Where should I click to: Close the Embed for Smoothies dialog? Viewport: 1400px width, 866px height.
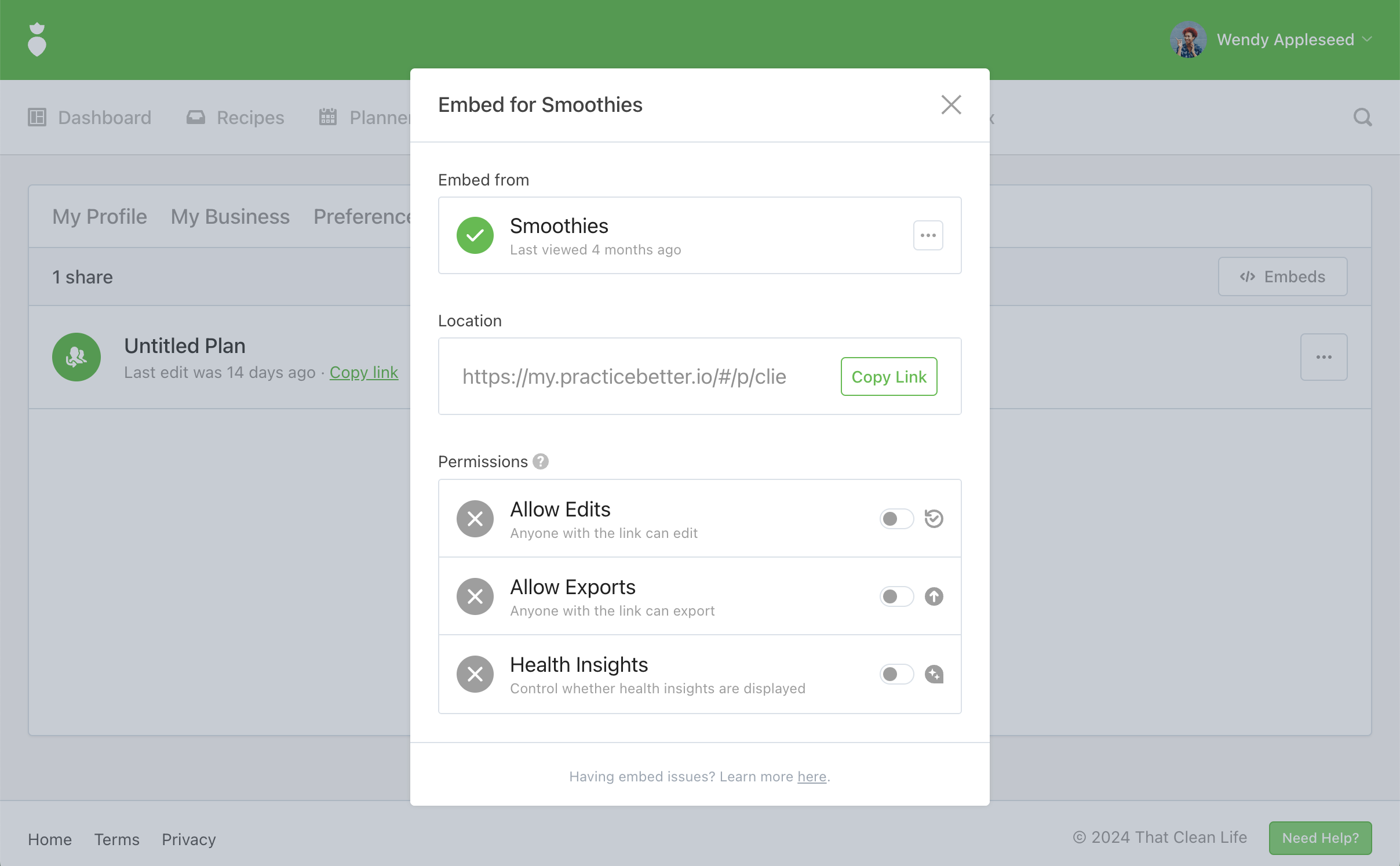pos(951,105)
